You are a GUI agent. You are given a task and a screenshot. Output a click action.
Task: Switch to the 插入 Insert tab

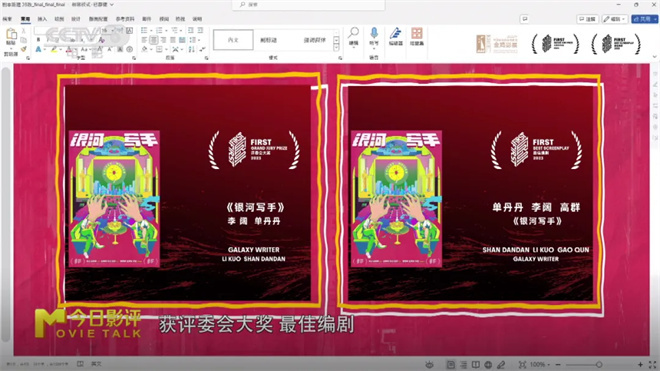point(42,19)
